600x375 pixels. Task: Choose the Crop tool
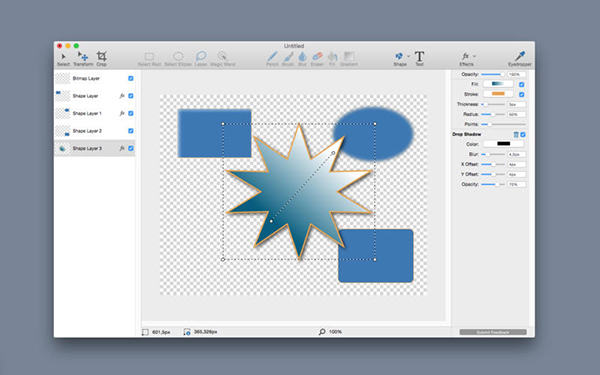pos(101,59)
